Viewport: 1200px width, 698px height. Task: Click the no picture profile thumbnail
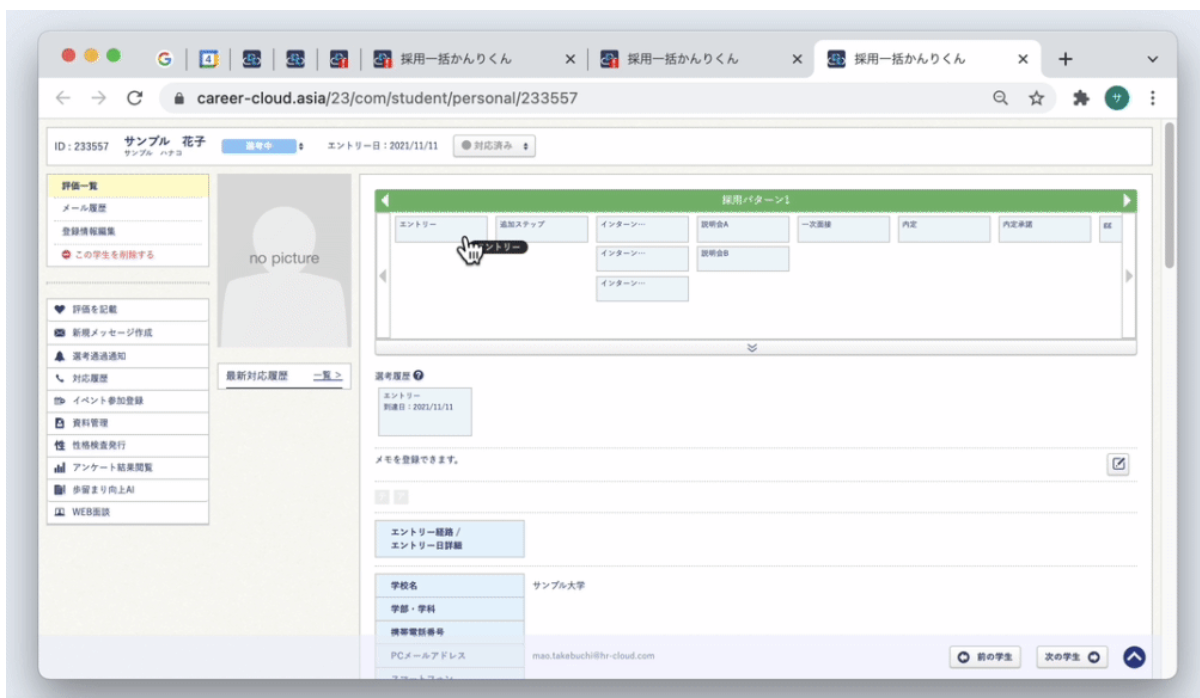[284, 260]
